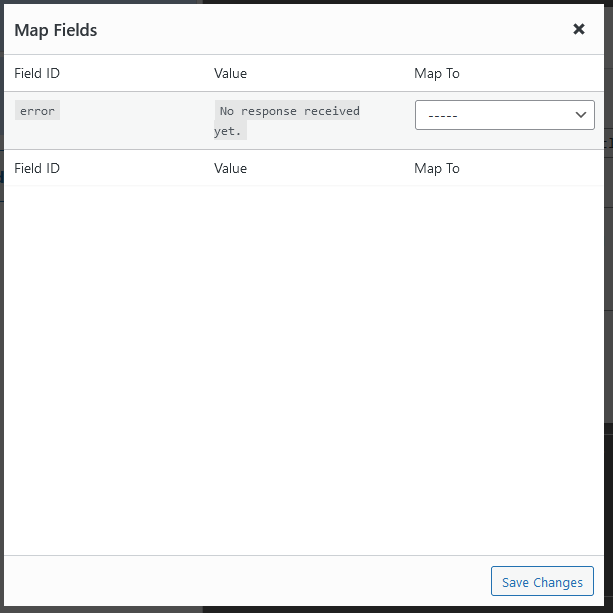Click the dialog footer bar beside Save Changes
This screenshot has height=613, width=613.
point(250,582)
